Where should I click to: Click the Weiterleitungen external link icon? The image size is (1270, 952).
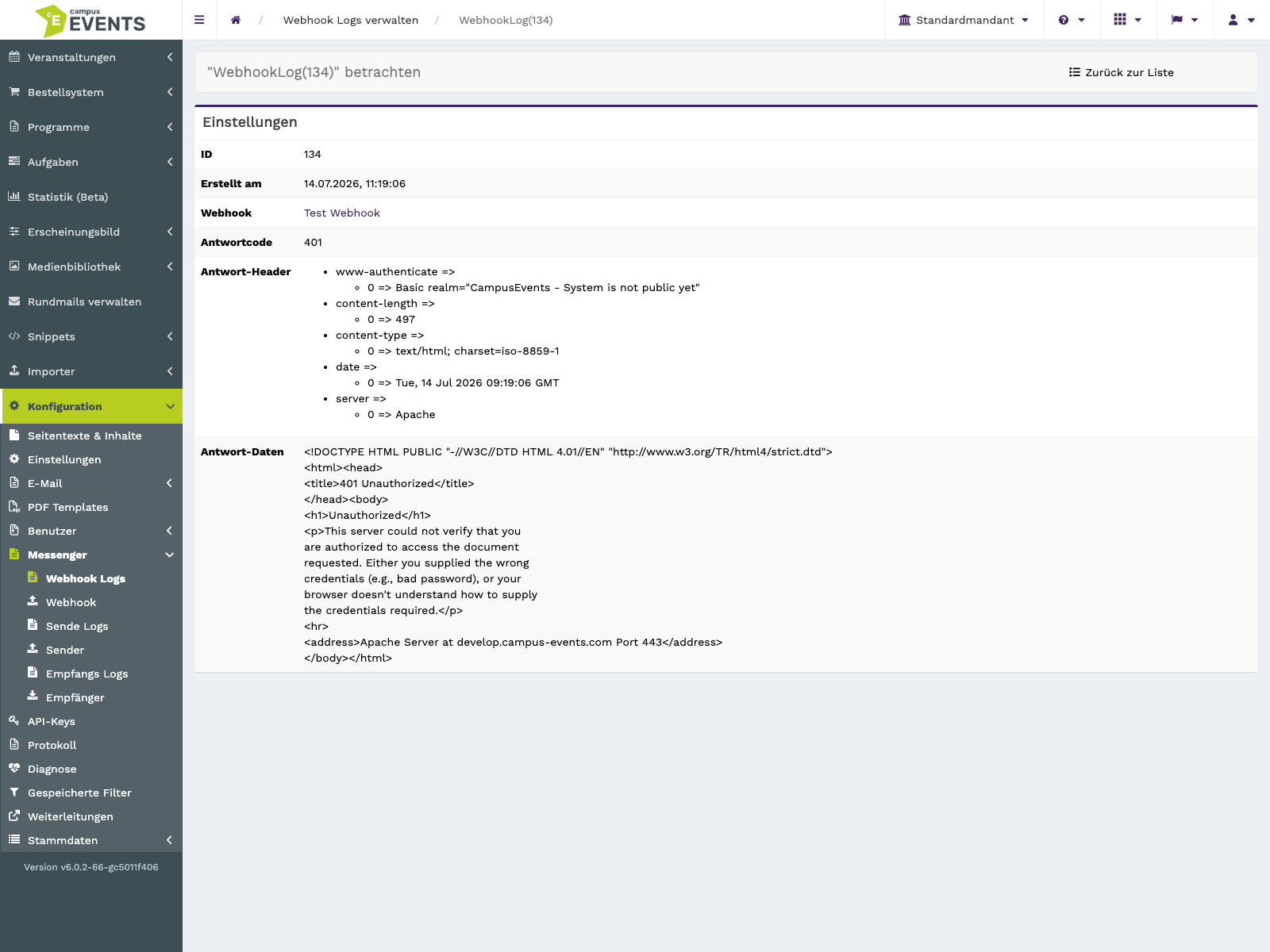[14, 816]
